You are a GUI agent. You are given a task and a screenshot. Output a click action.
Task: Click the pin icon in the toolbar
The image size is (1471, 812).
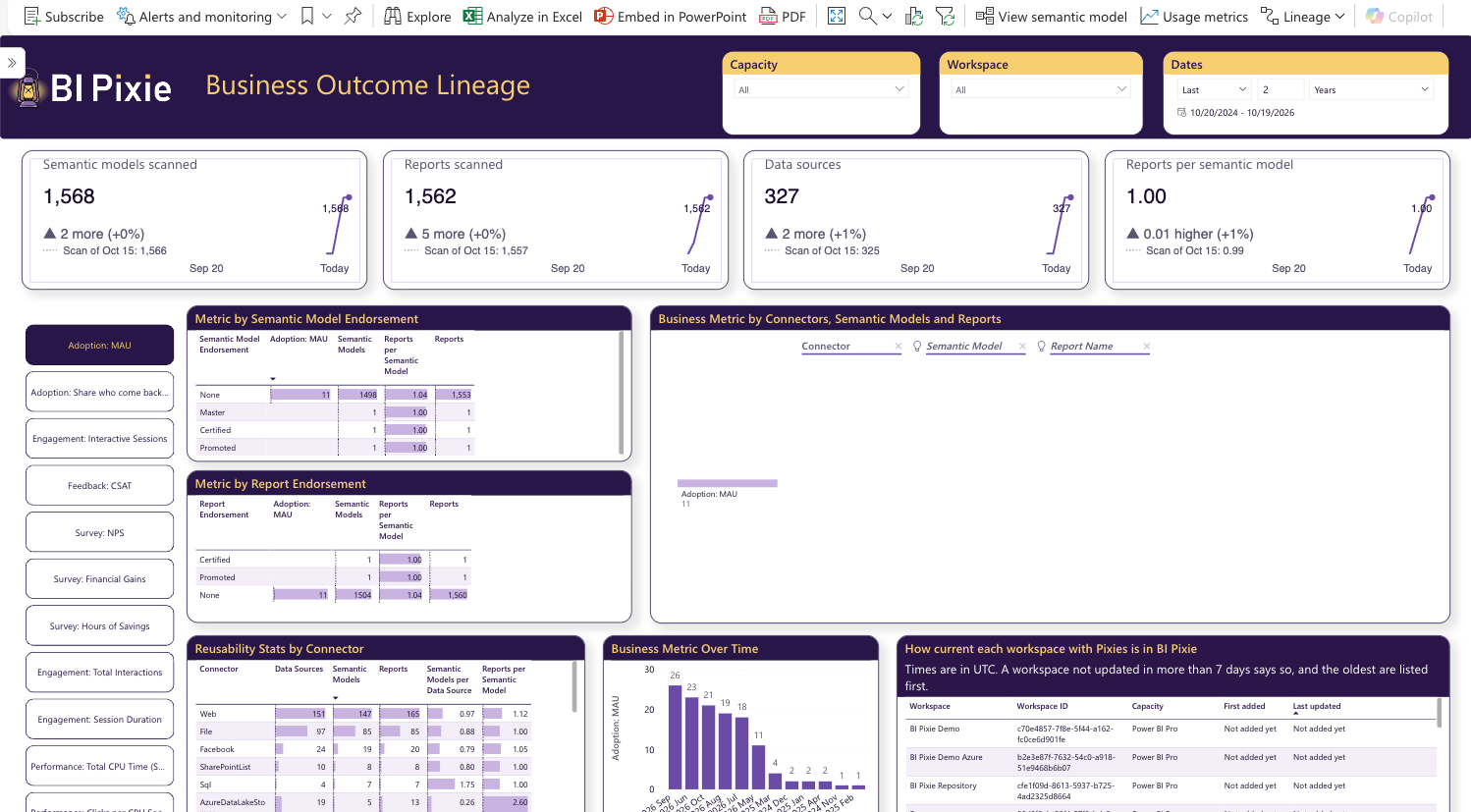353,17
